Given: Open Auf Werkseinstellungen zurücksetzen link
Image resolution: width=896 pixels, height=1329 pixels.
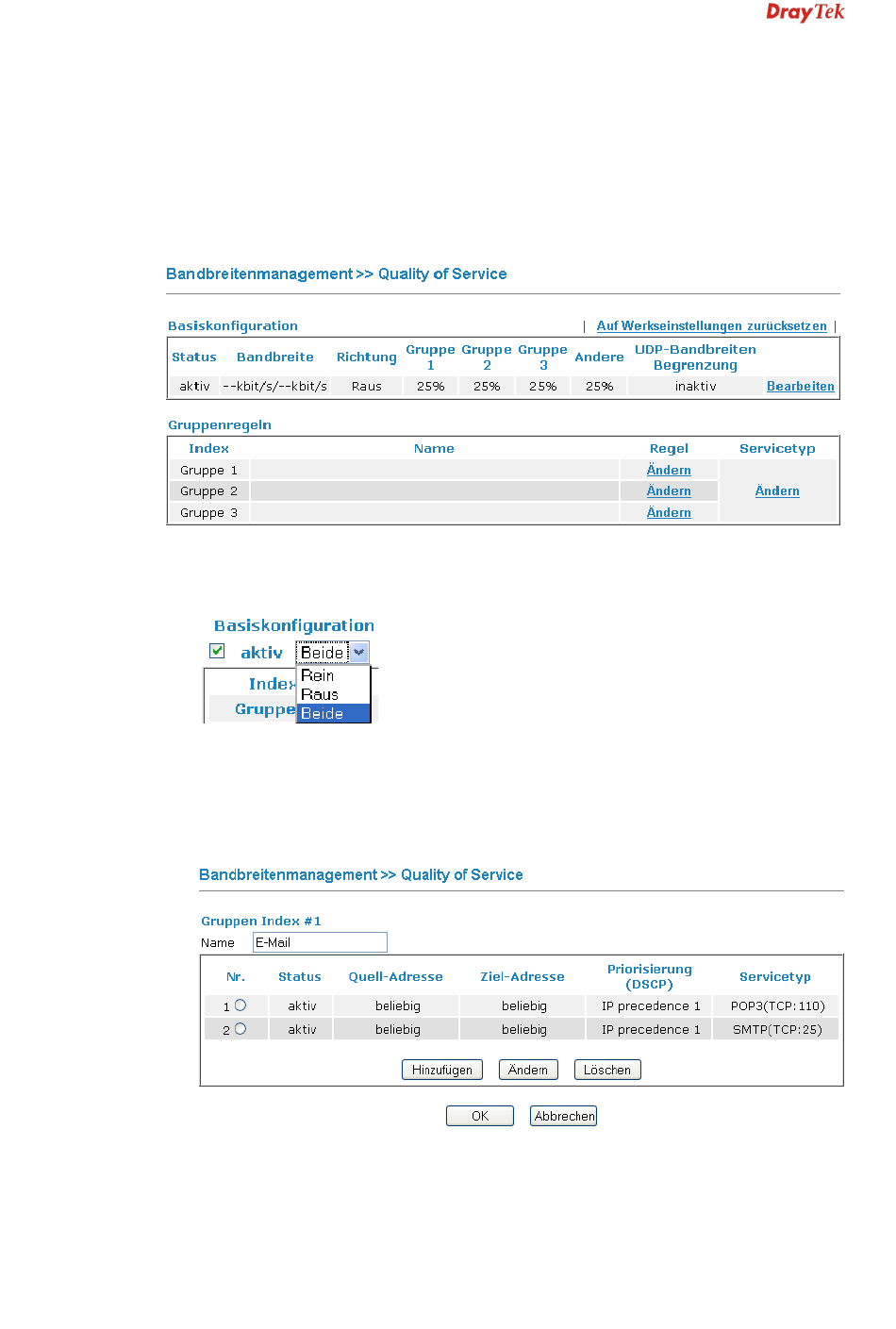Looking at the screenshot, I should click(x=711, y=326).
